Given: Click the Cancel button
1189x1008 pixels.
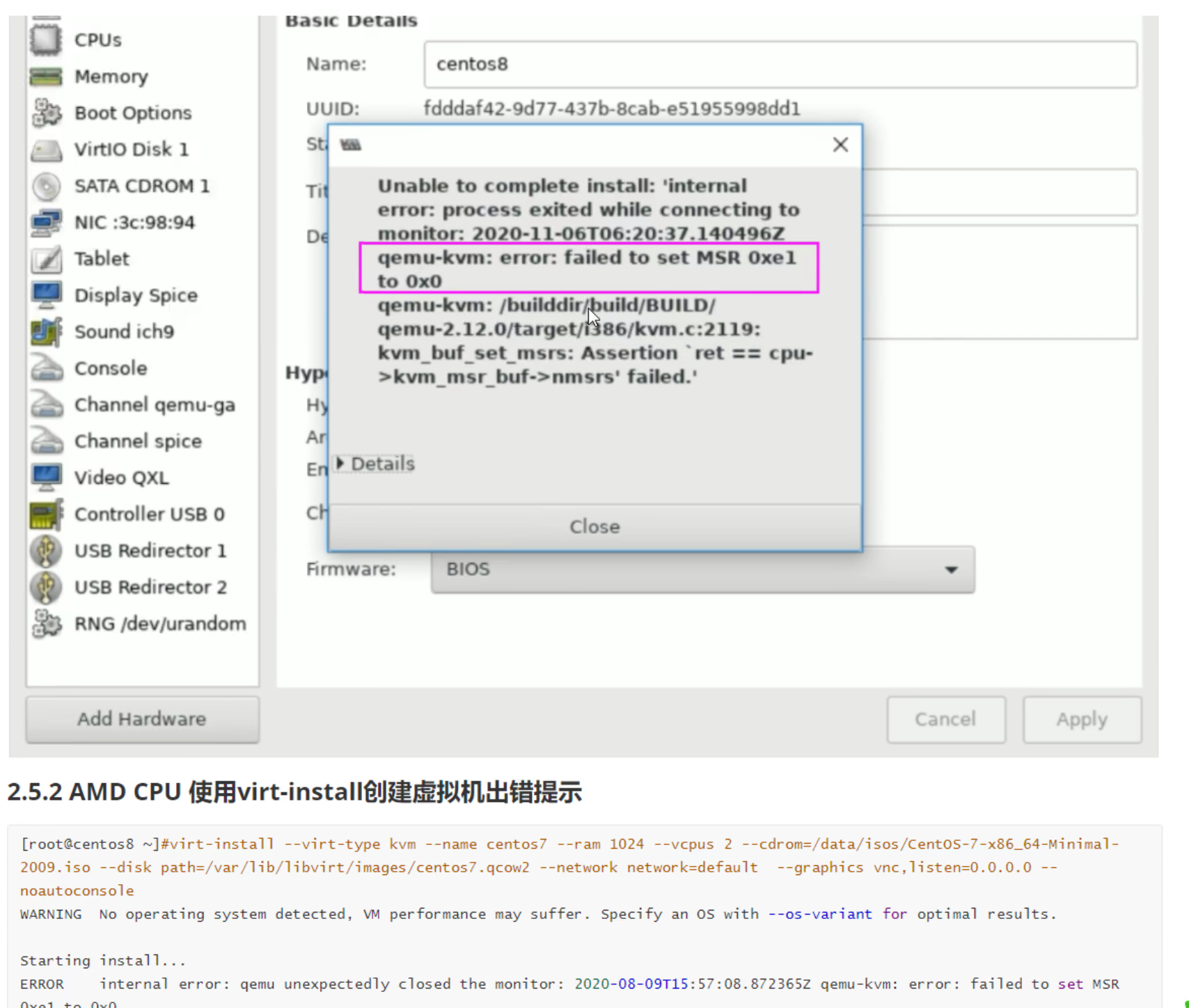Looking at the screenshot, I should 945,719.
